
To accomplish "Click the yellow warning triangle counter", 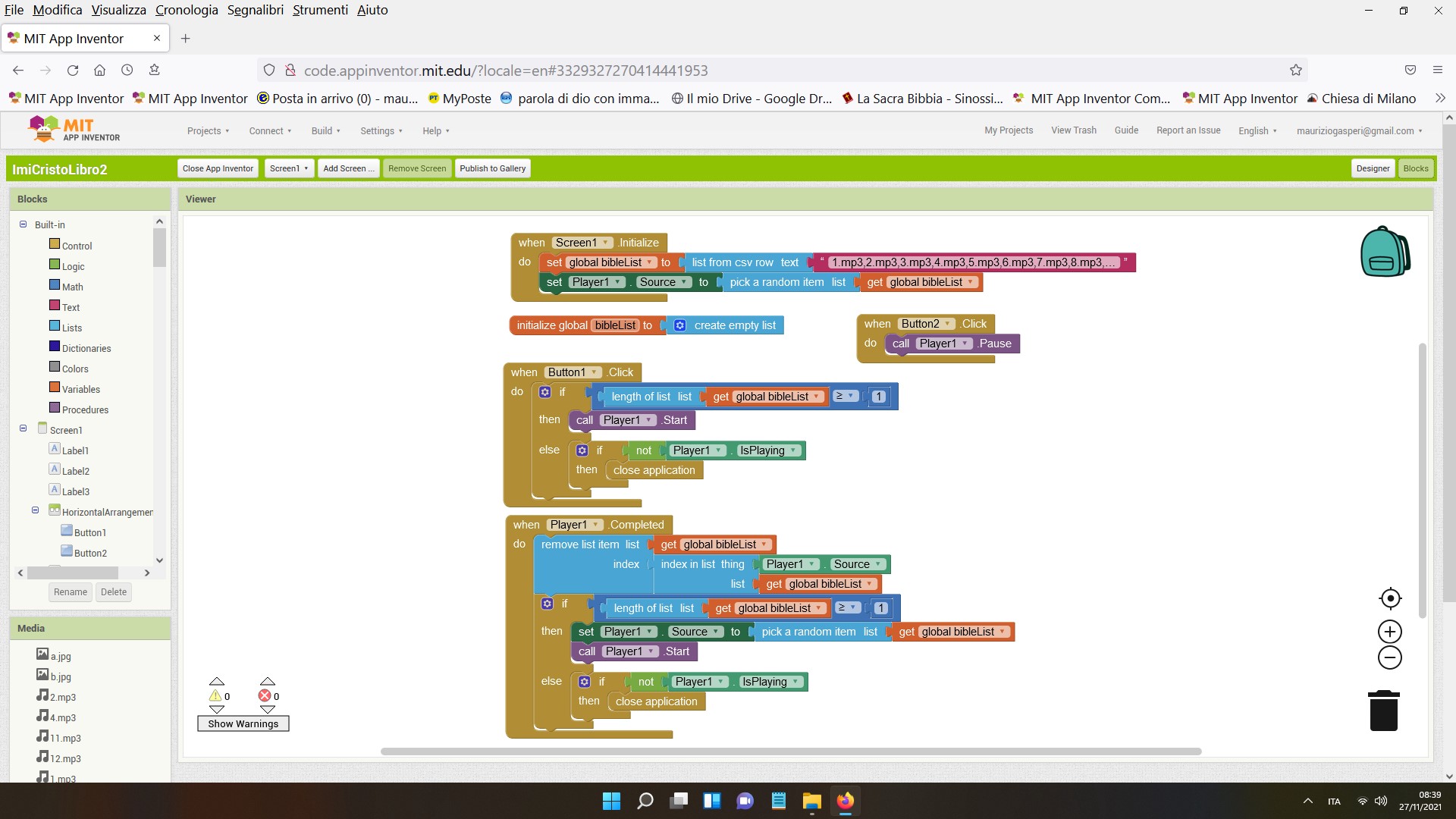I will click(x=216, y=695).
